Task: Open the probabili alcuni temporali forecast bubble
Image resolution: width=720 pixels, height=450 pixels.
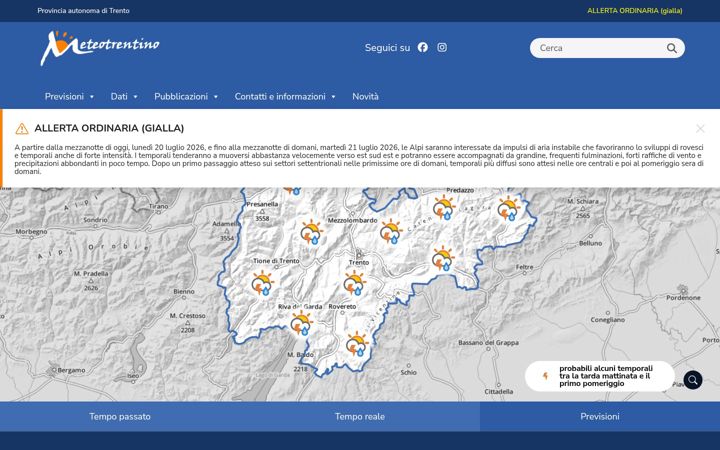Action: pos(600,376)
